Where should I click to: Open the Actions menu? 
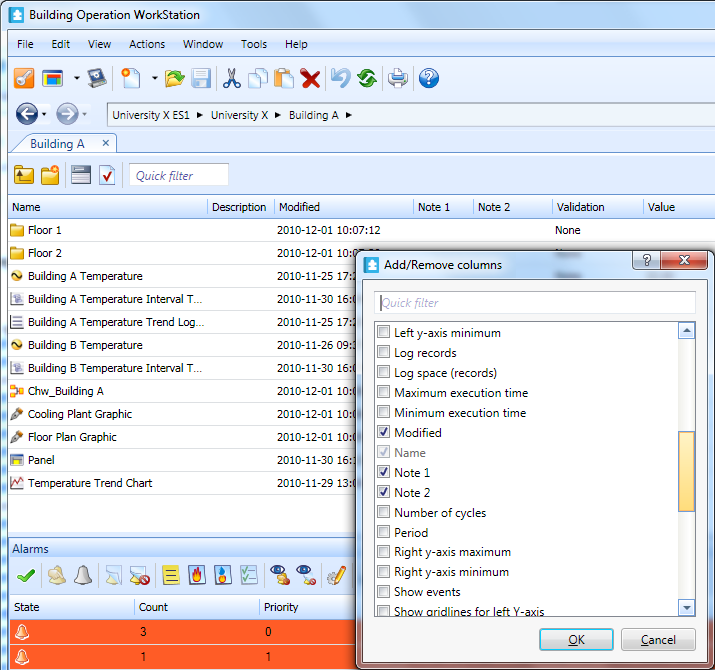point(147,44)
